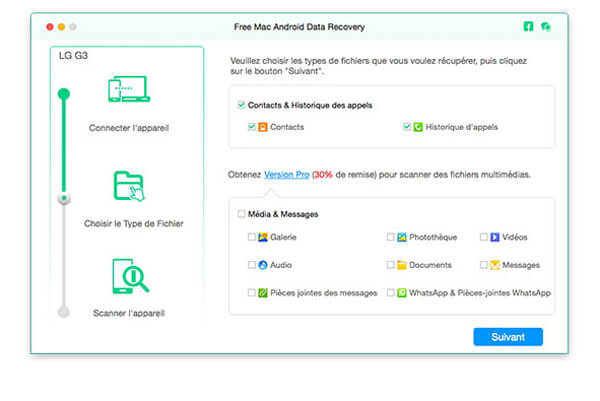Click the green Historique d'appels phone icon
The image size is (600, 401).
click(418, 127)
